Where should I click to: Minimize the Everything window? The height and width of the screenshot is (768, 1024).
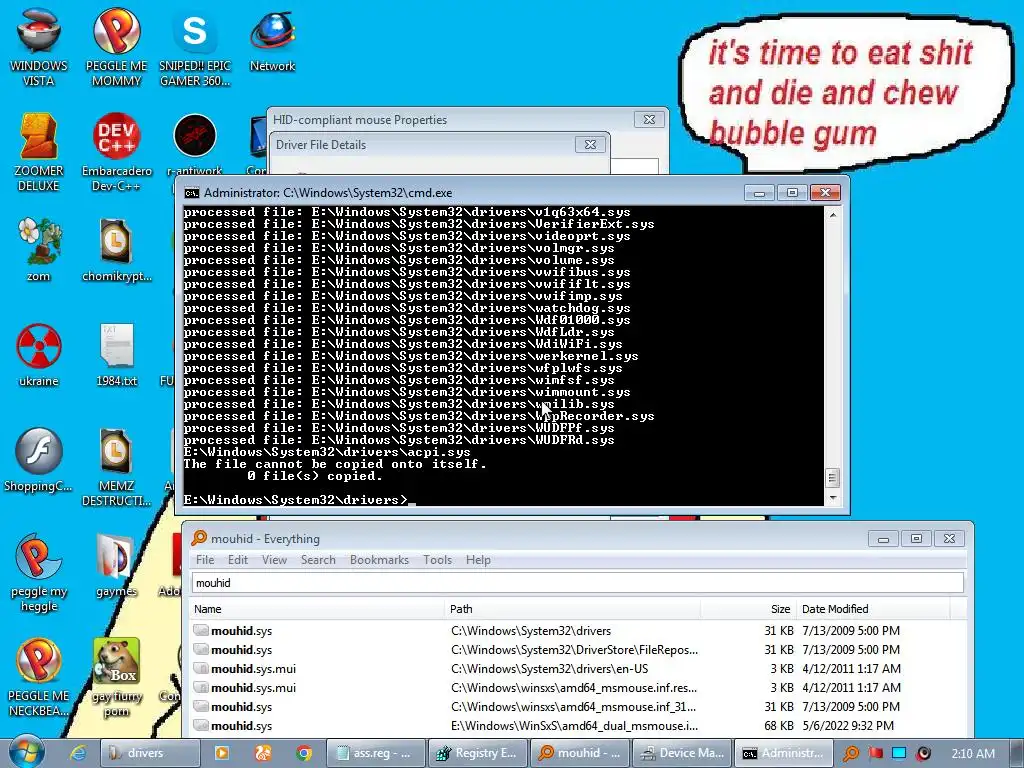[883, 539]
